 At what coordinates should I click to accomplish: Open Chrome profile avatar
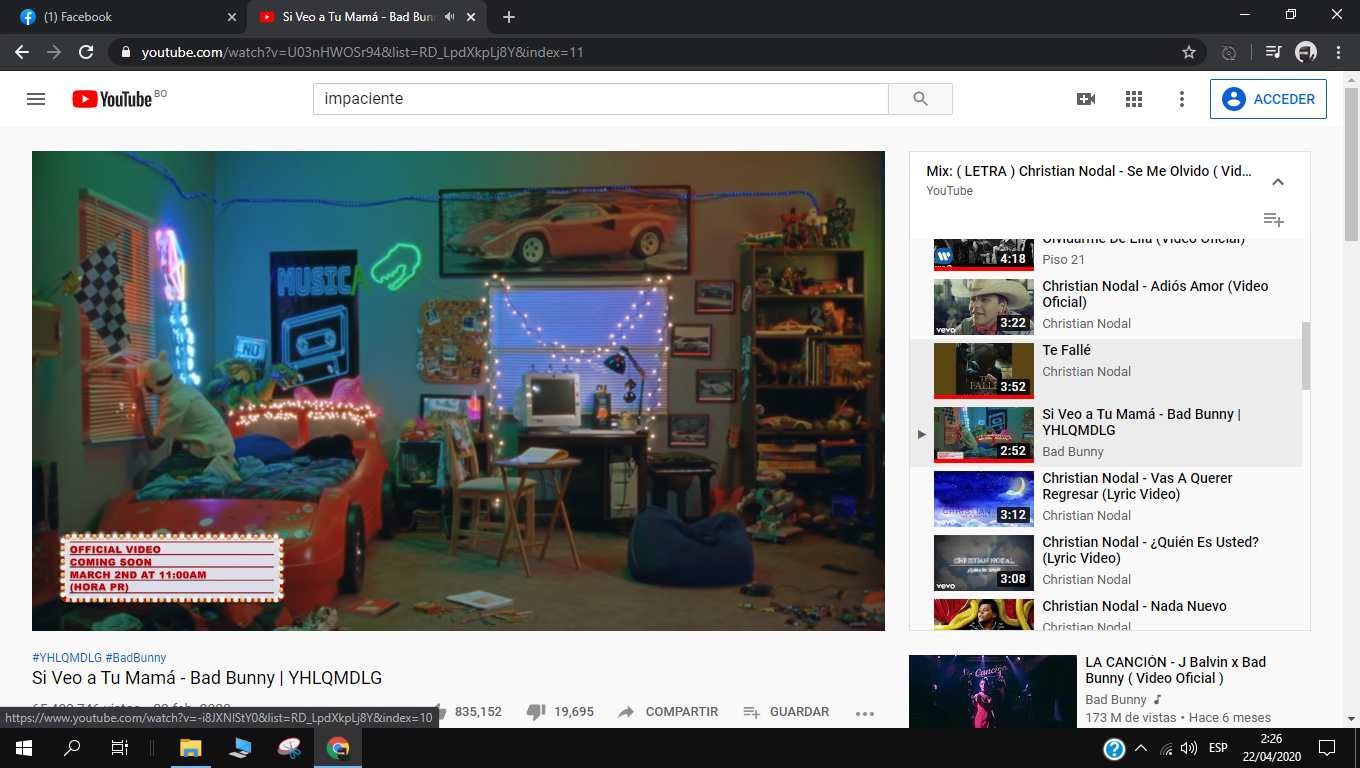pyautogui.click(x=1306, y=52)
